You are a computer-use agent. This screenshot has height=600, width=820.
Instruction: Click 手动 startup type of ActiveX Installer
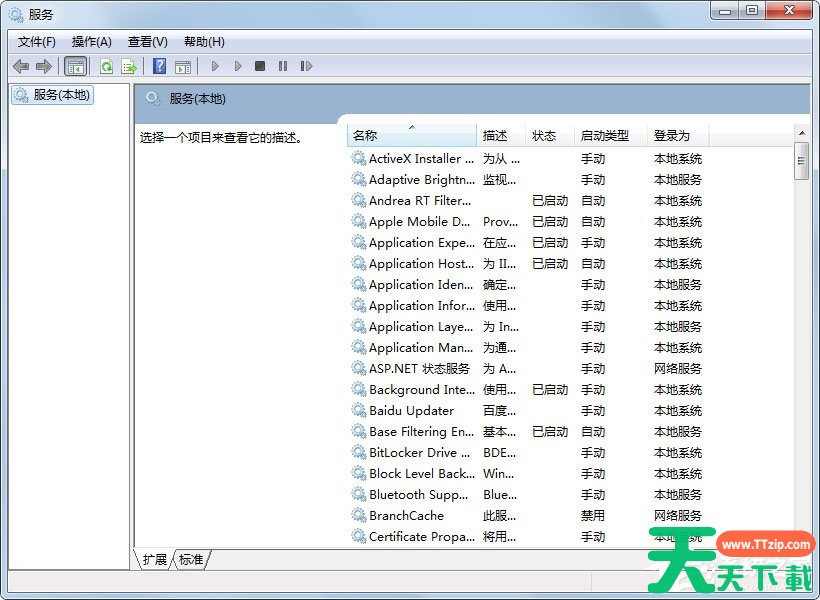[x=593, y=159]
